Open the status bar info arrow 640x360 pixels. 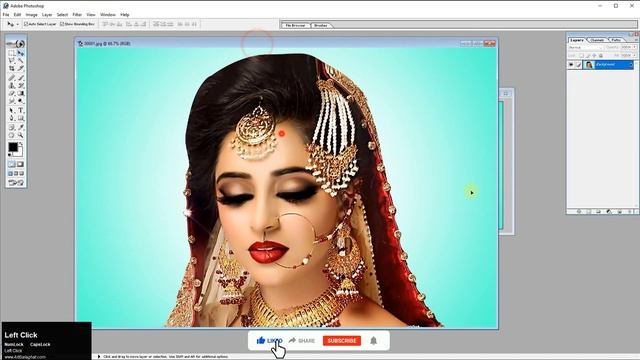pyautogui.click(x=99, y=356)
